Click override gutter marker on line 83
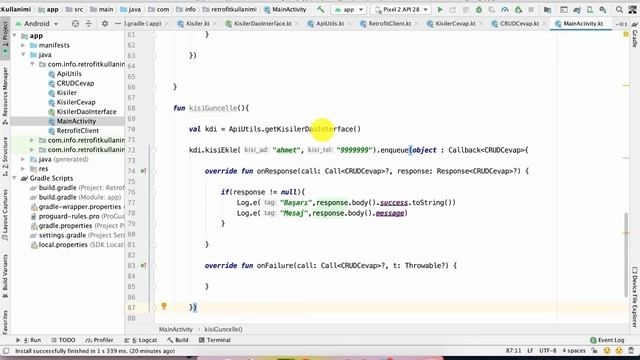640x360 pixels. coord(143,265)
